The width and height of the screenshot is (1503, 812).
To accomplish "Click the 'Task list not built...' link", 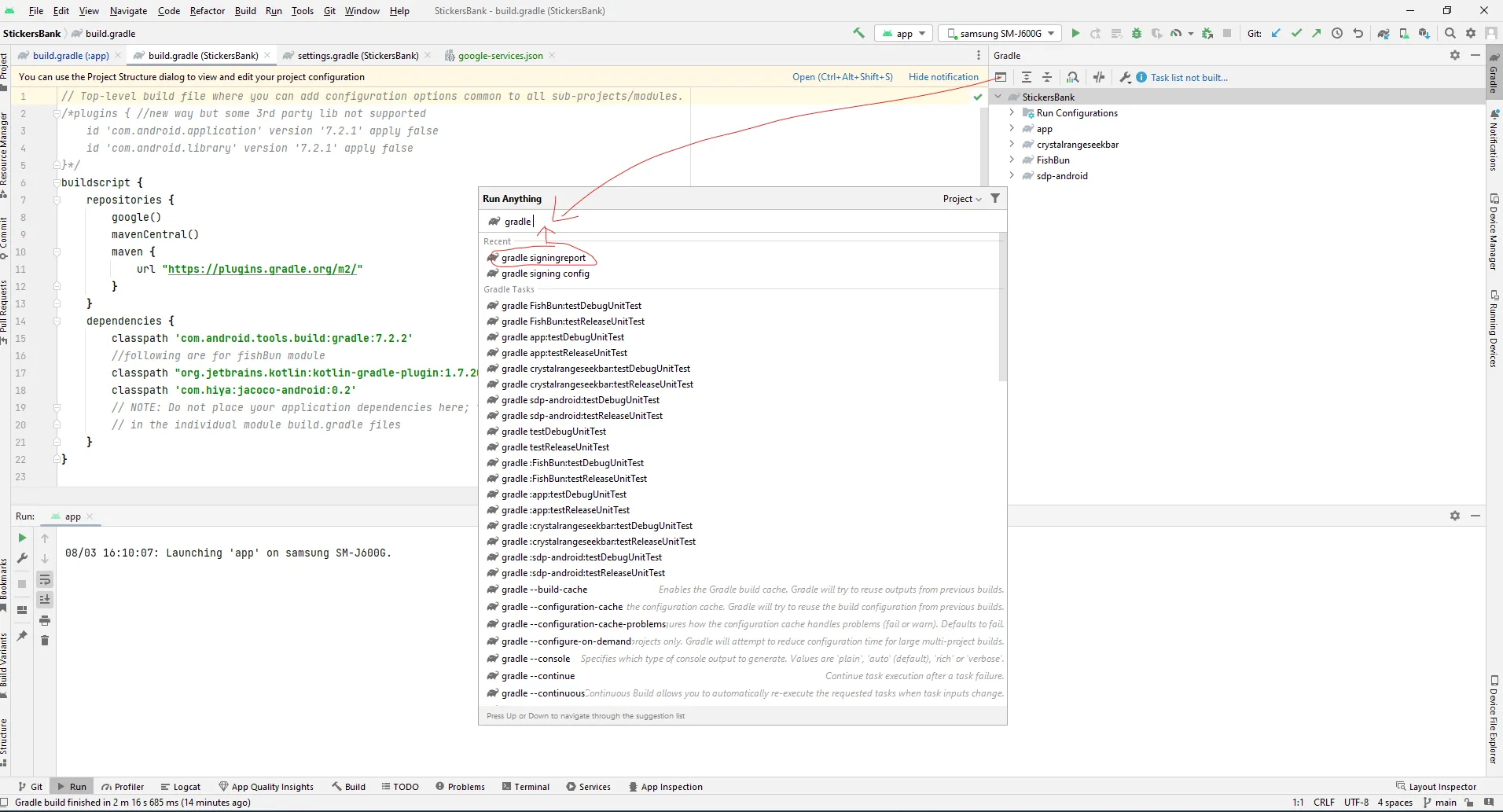I will 1189,77.
